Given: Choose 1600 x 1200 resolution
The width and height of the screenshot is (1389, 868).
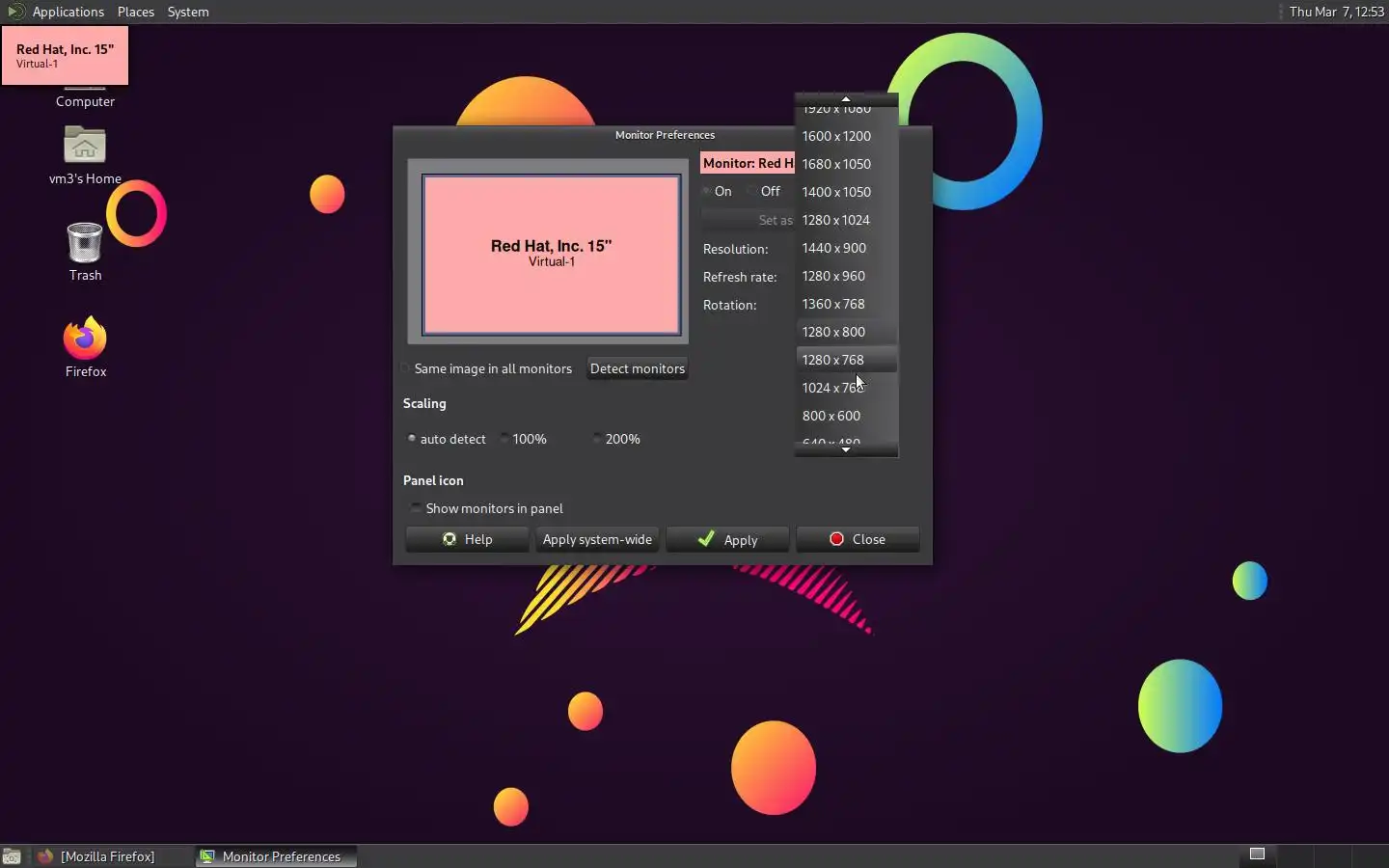Looking at the screenshot, I should tap(846, 136).
